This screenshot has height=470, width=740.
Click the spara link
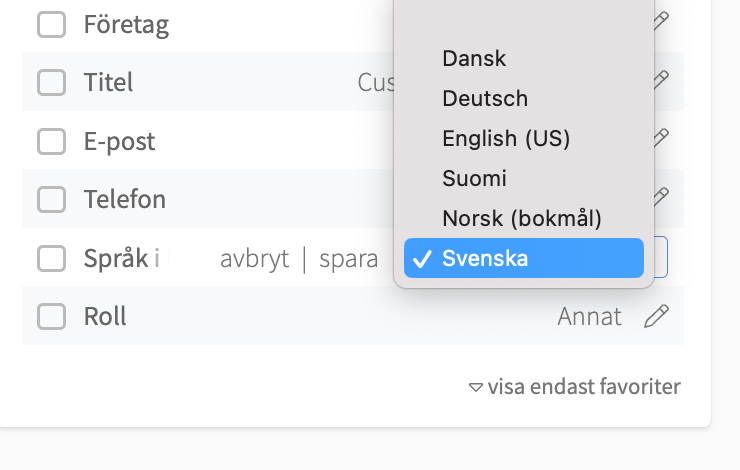point(348,259)
